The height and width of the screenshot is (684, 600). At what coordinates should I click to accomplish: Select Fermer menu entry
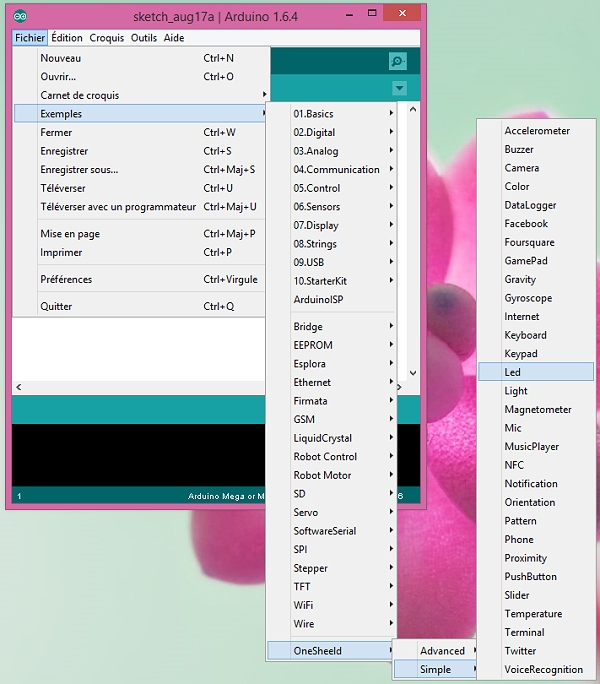point(140,132)
